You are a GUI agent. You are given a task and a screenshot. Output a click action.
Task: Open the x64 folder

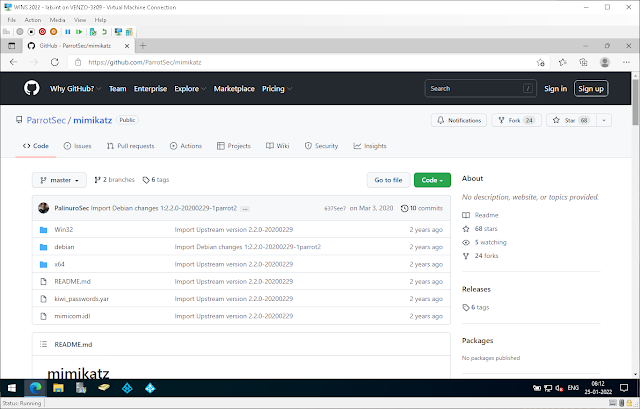(x=60, y=264)
